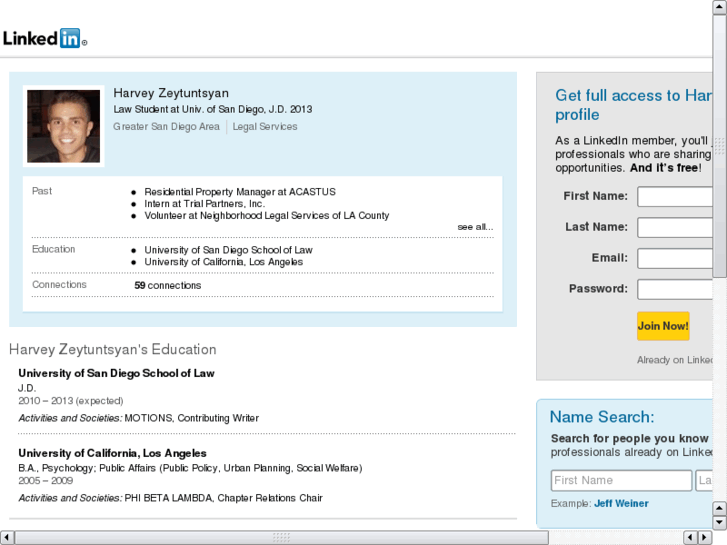727x545 pixels.
Task: Click the 'B.A., Psychology; Public Affairs' degree text
Action: (x=190, y=468)
